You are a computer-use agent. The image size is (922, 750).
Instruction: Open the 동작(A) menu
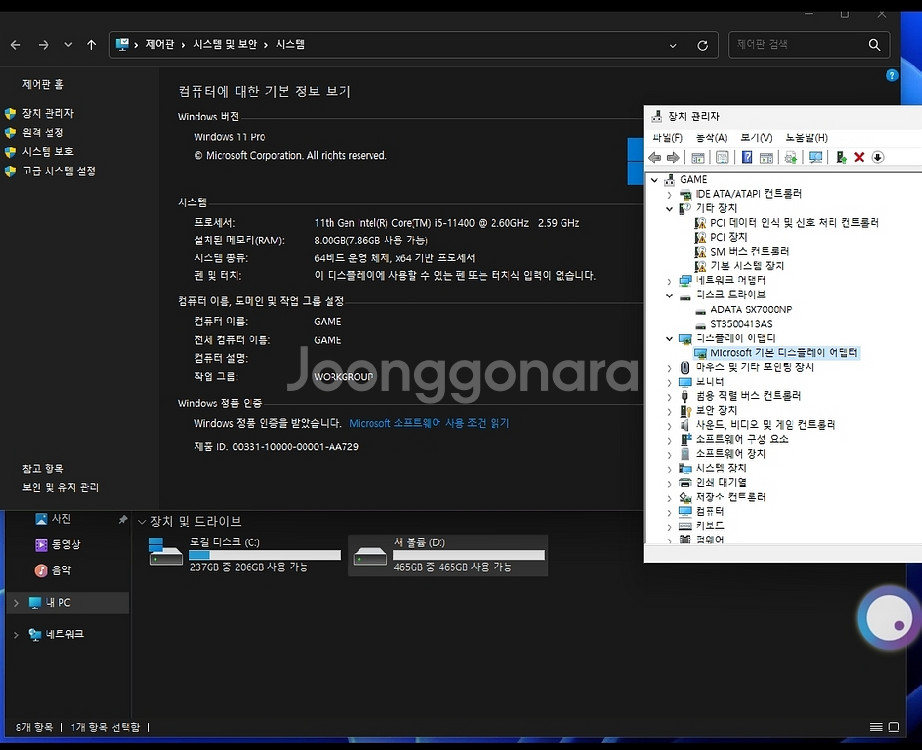[711, 138]
